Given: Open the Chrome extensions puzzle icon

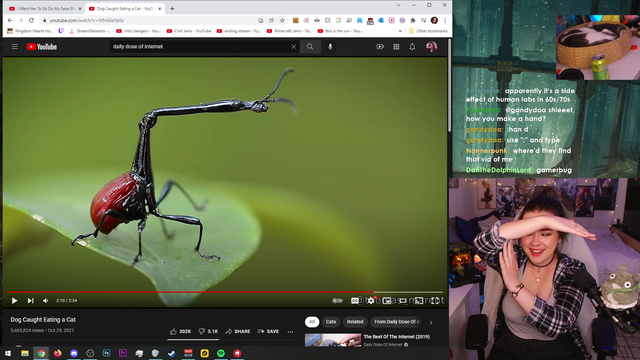Looking at the screenshot, I should [413, 20].
